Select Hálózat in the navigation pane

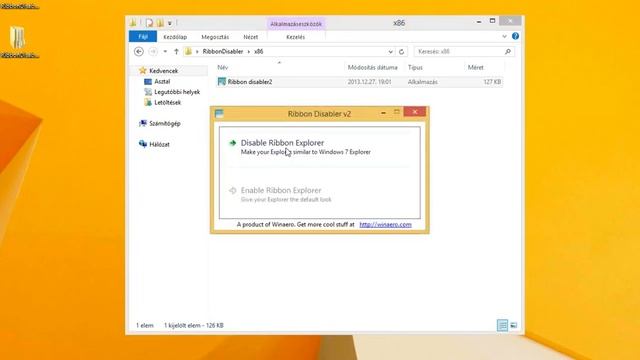tap(159, 144)
